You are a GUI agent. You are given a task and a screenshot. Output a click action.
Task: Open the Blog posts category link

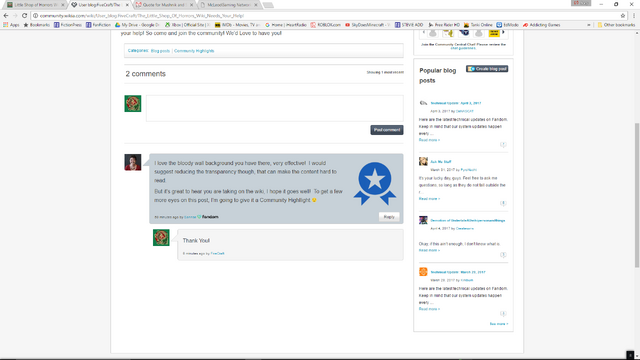point(160,51)
